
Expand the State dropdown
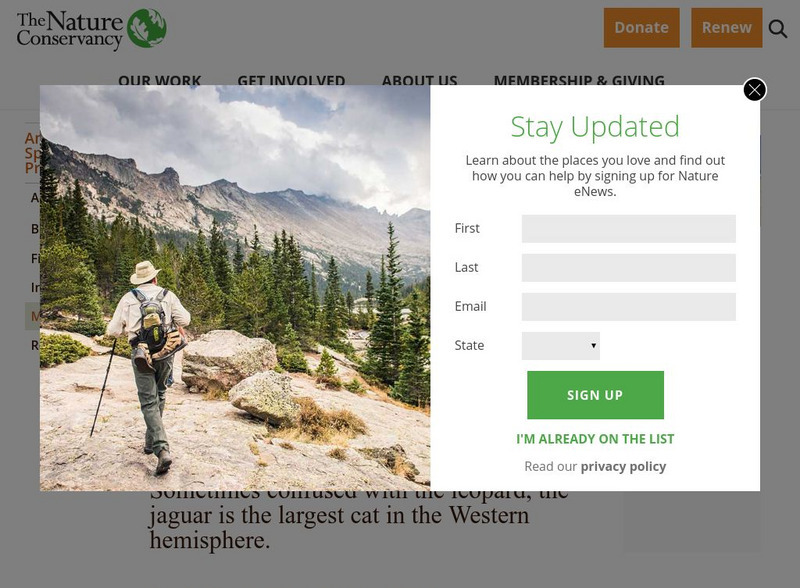[560, 346]
